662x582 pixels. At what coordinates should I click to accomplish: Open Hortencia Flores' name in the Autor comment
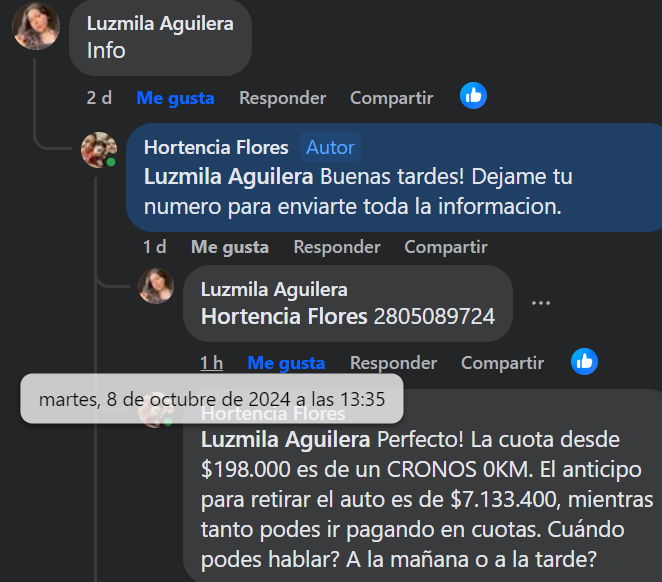216,147
